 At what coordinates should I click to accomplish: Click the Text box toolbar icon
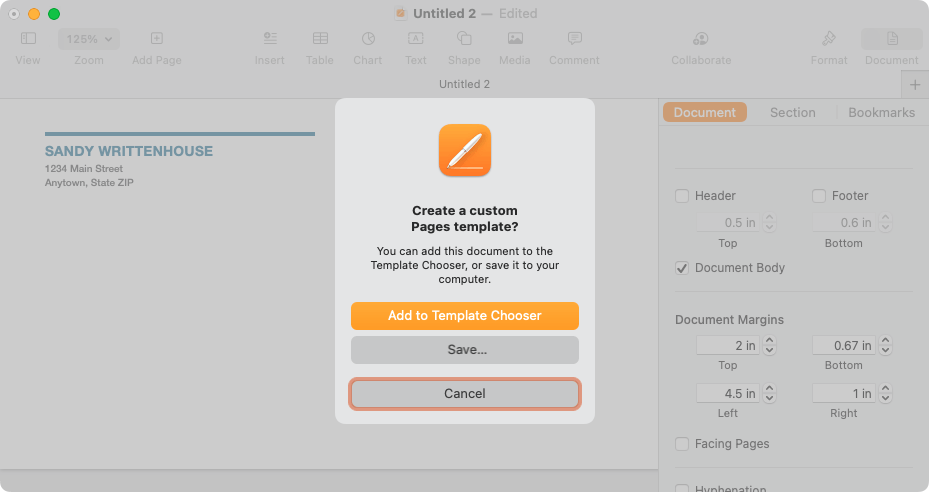(x=415, y=39)
